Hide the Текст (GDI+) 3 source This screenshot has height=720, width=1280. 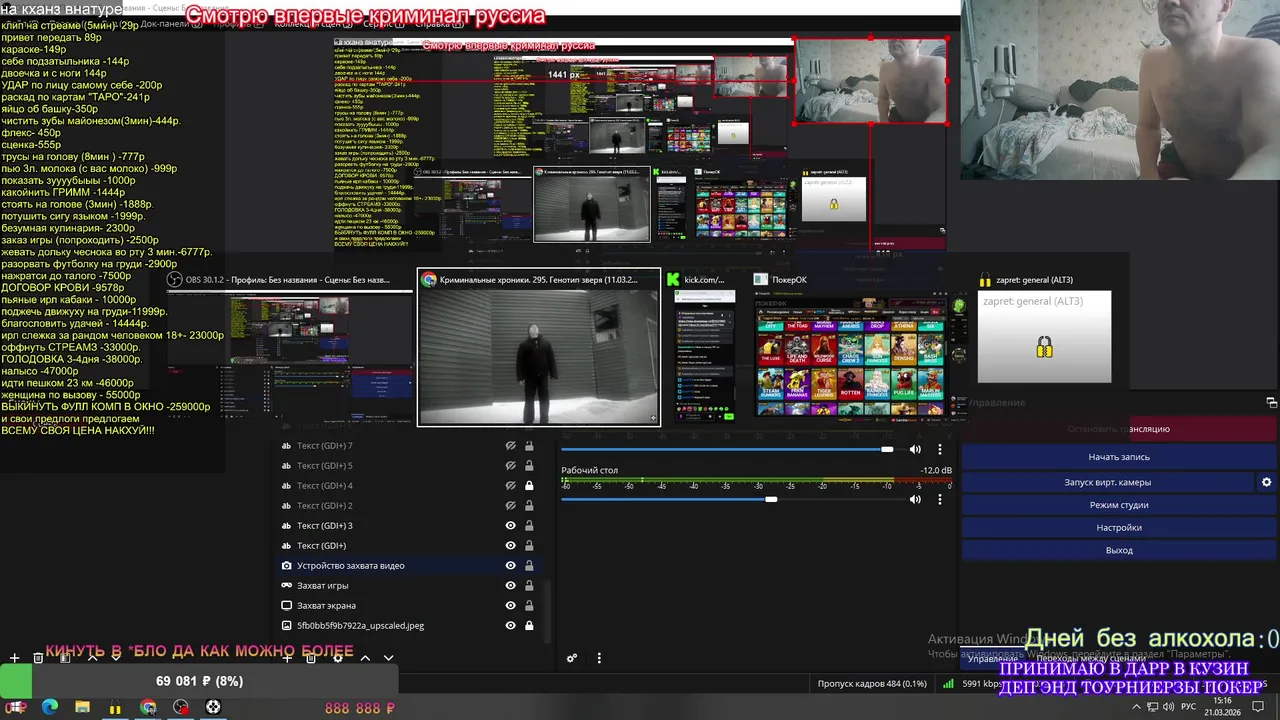[511, 526]
